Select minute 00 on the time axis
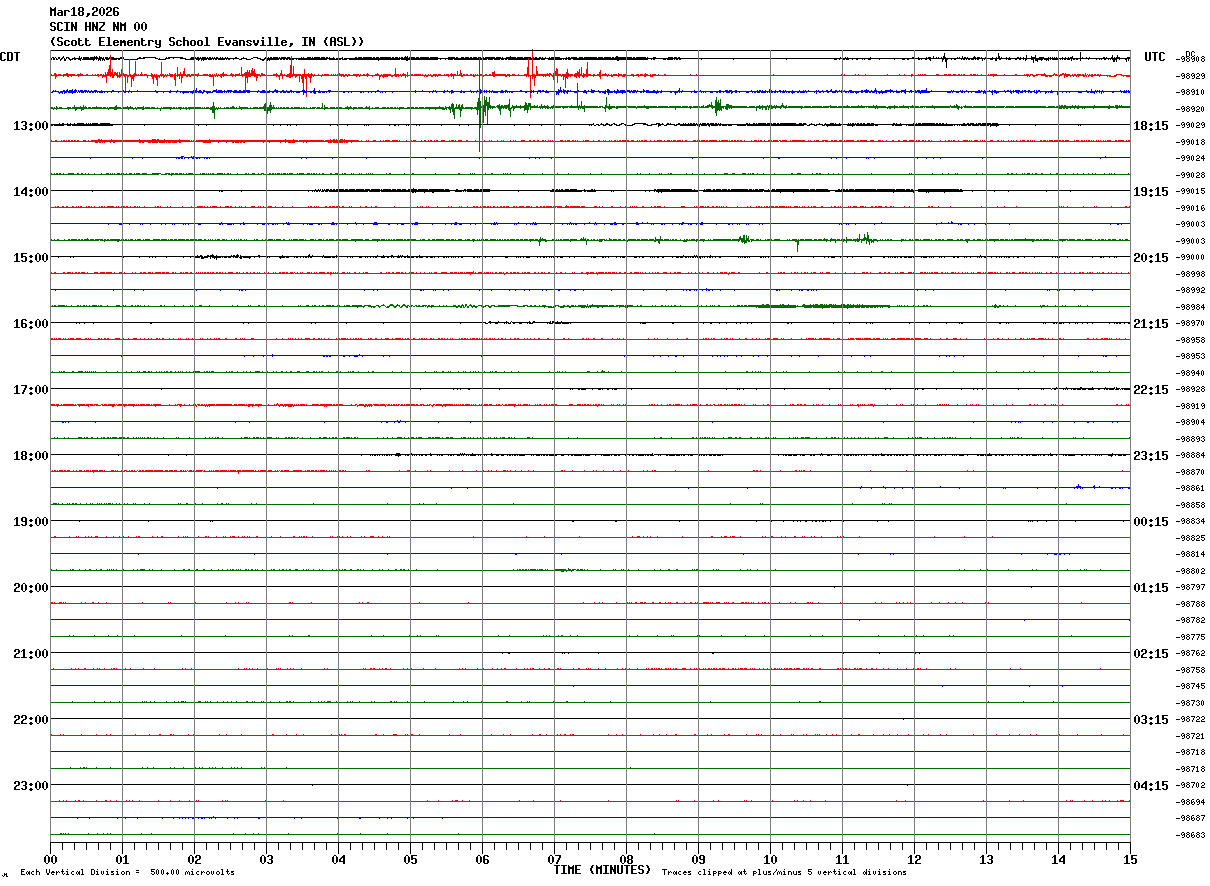The height and width of the screenshot is (886, 1210). tap(51, 859)
